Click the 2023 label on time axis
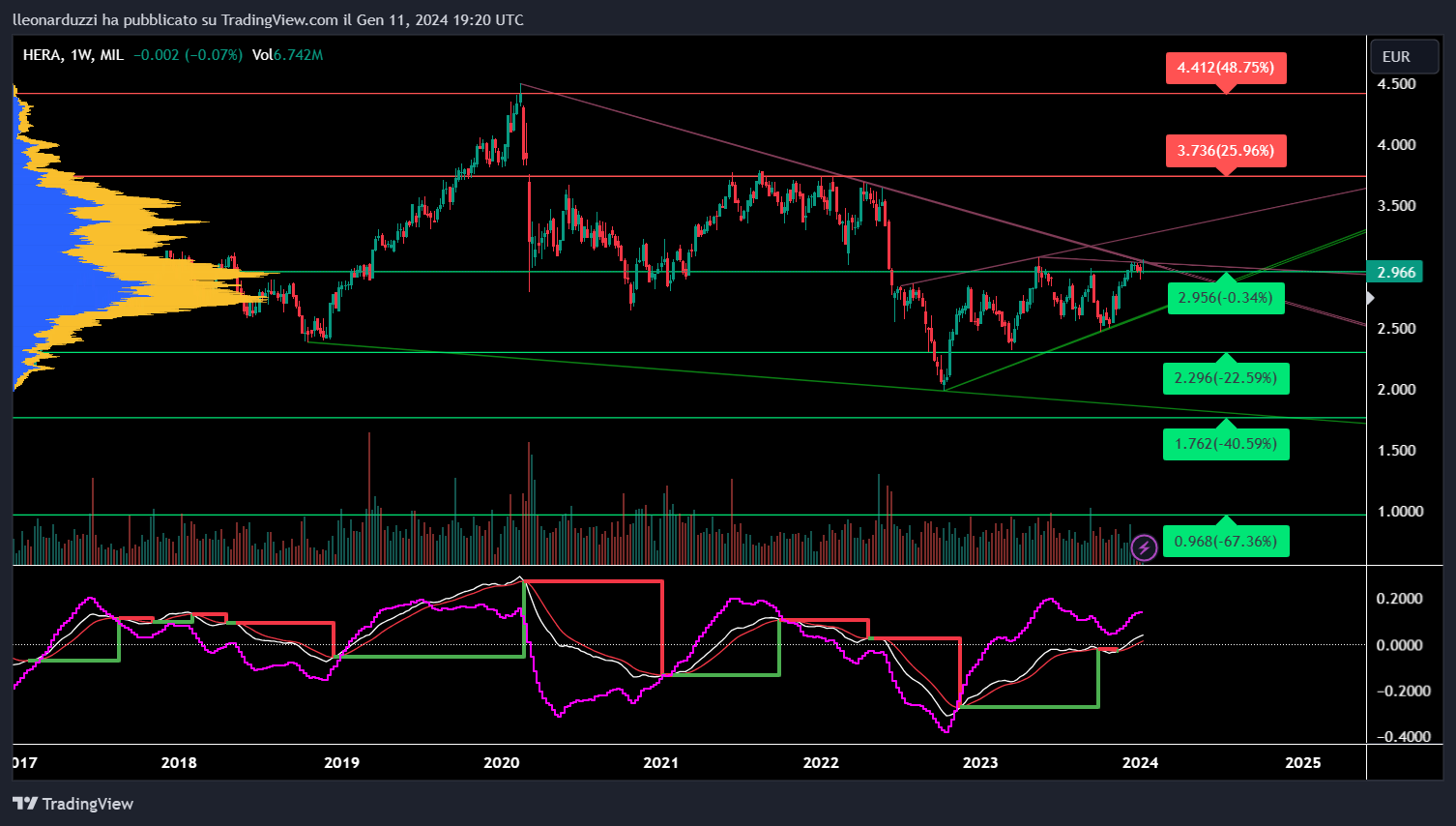This screenshot has width=1456, height=826. tap(980, 763)
